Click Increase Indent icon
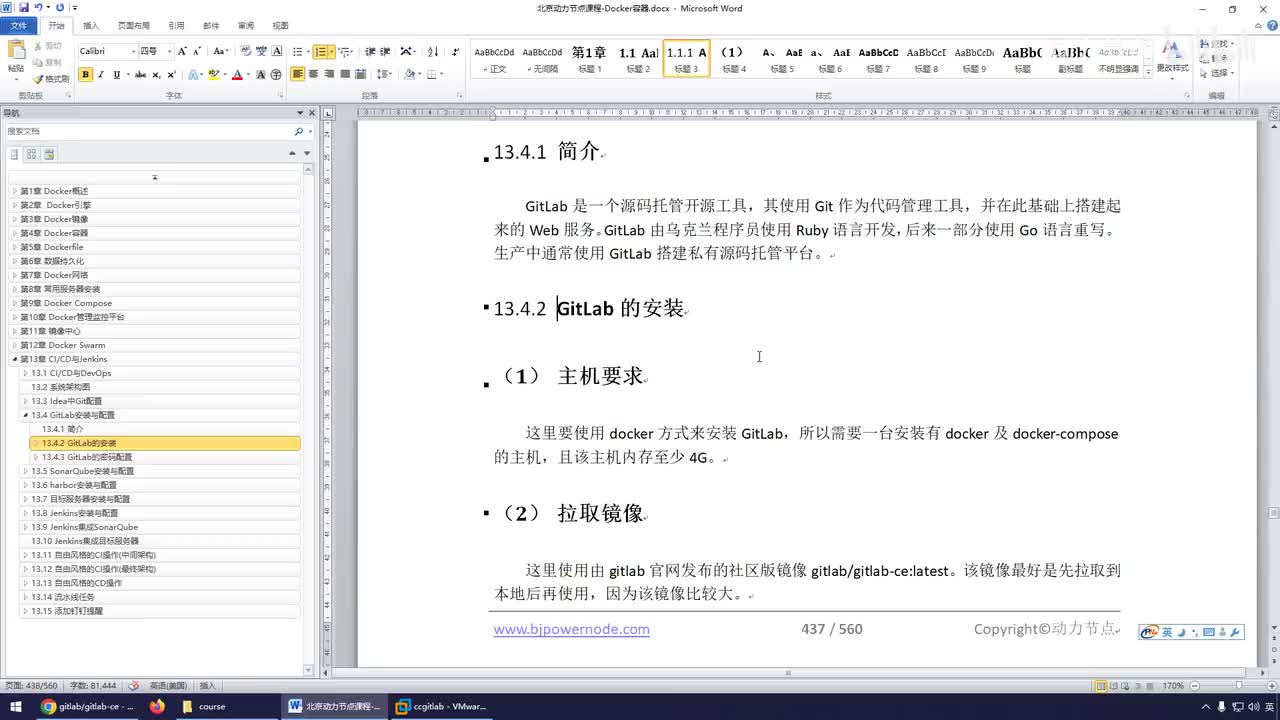This screenshot has height=720, width=1280. click(386, 51)
